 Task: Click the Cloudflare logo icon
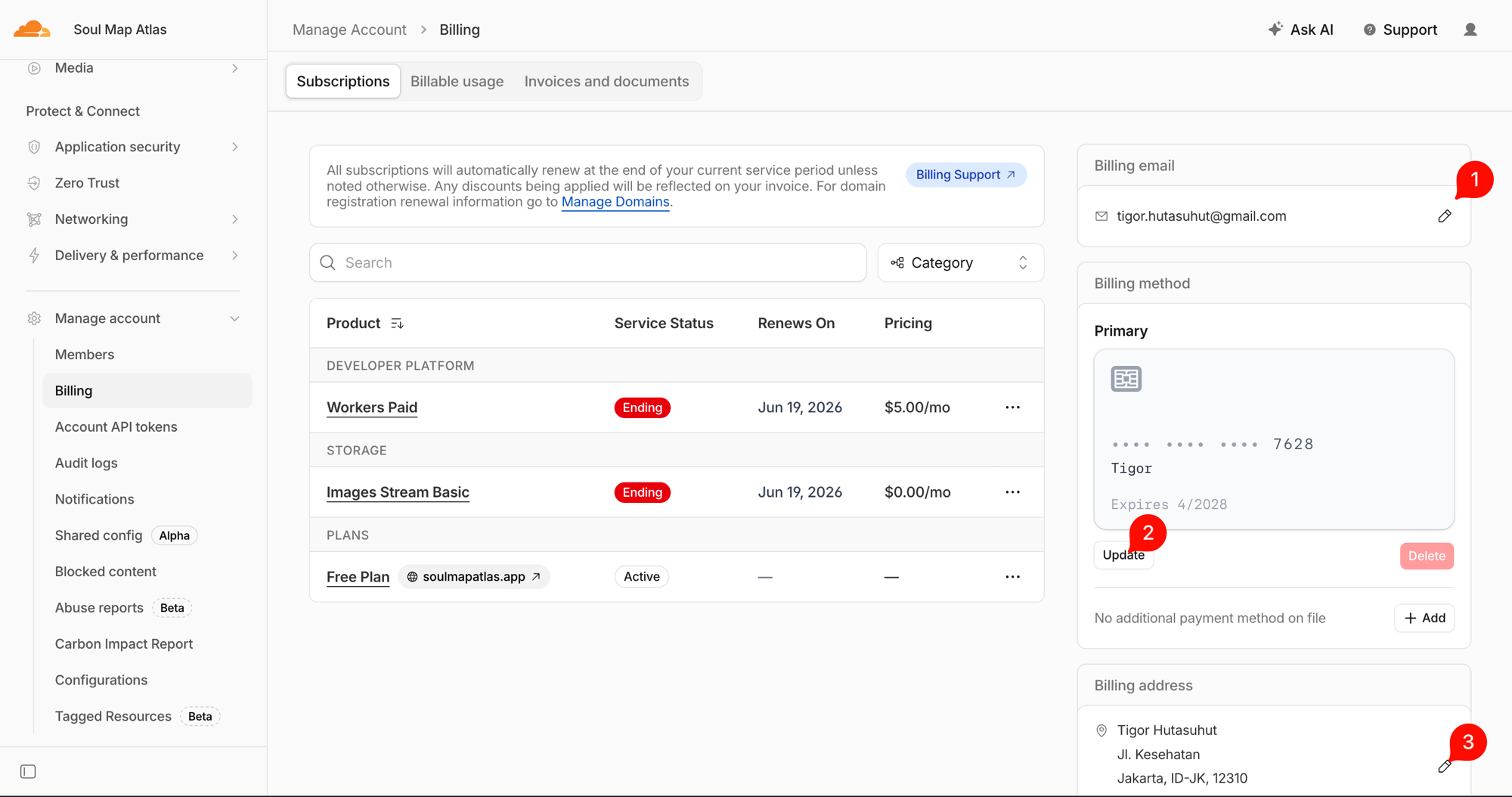pyautogui.click(x=32, y=29)
